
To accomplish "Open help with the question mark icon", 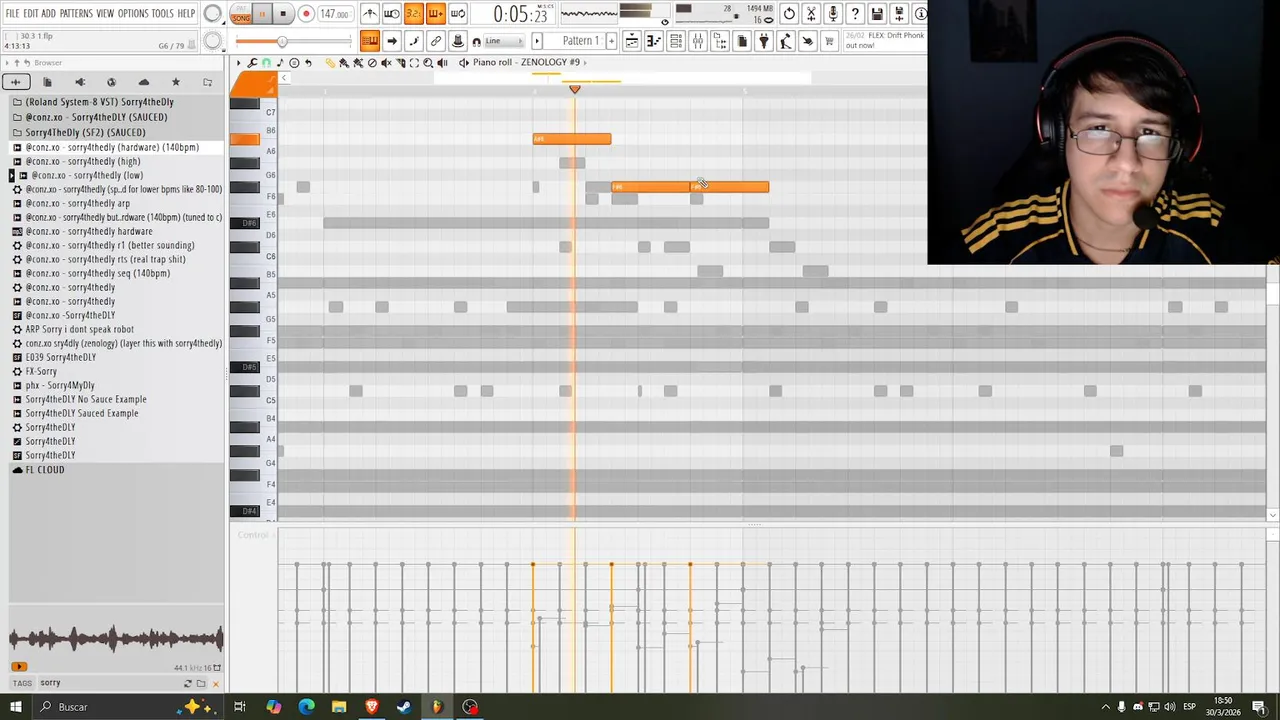I will tap(855, 13).
